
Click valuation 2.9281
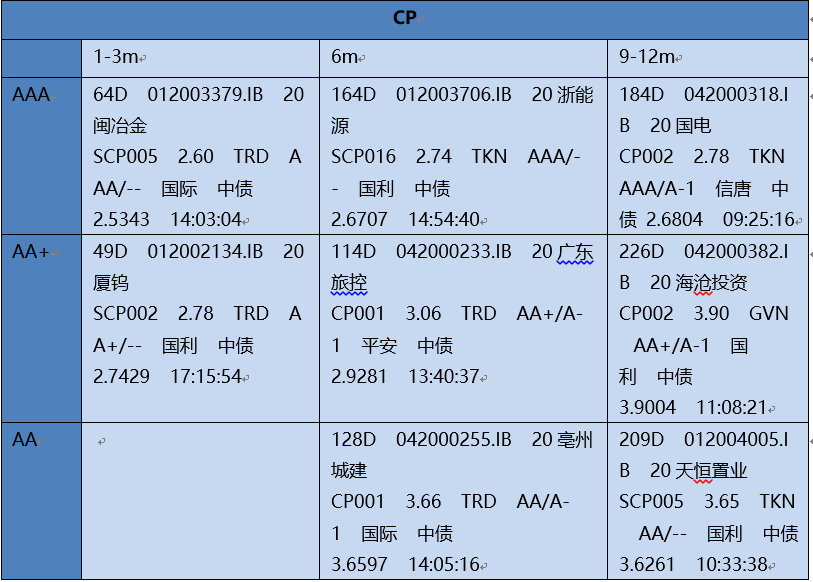tap(359, 377)
